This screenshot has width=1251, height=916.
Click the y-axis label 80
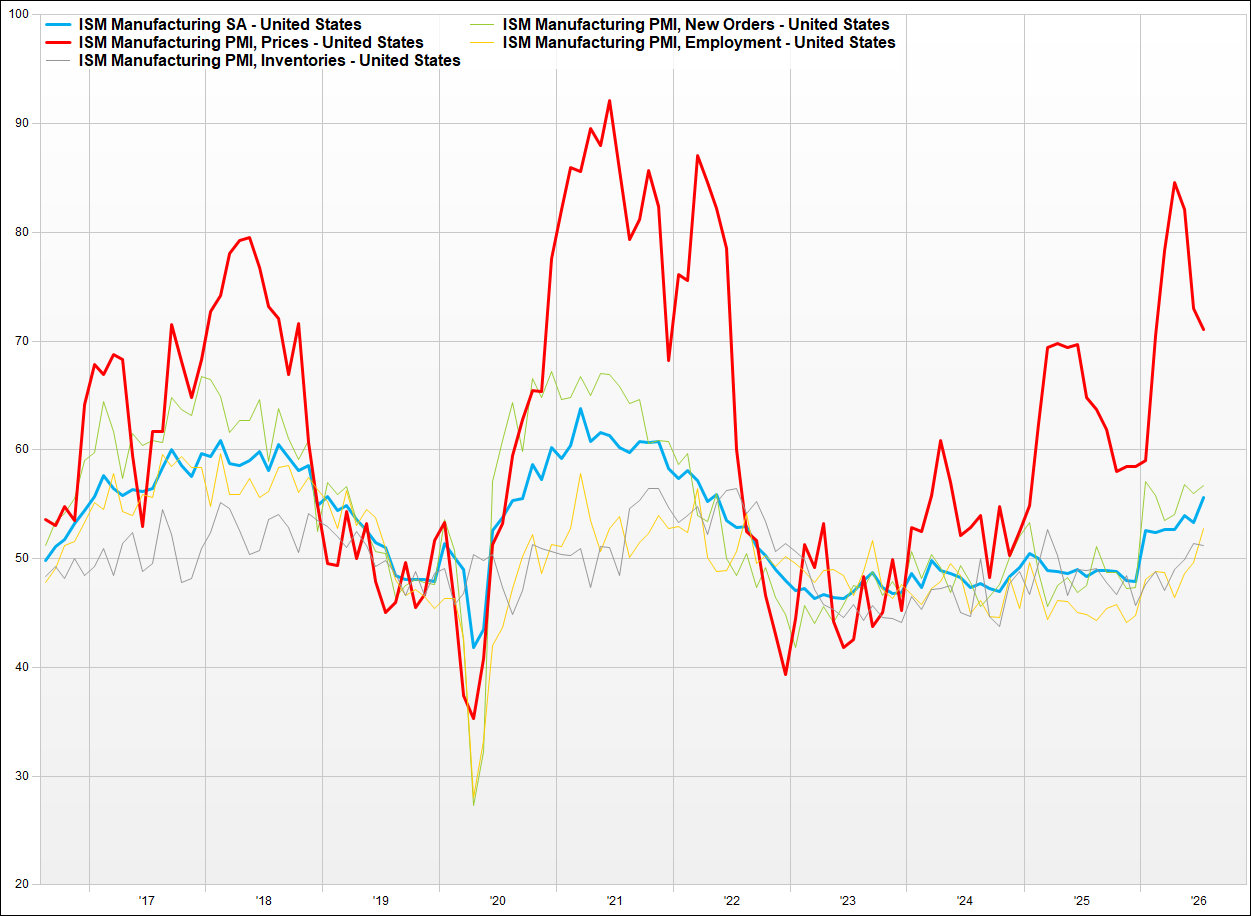pos(21,232)
